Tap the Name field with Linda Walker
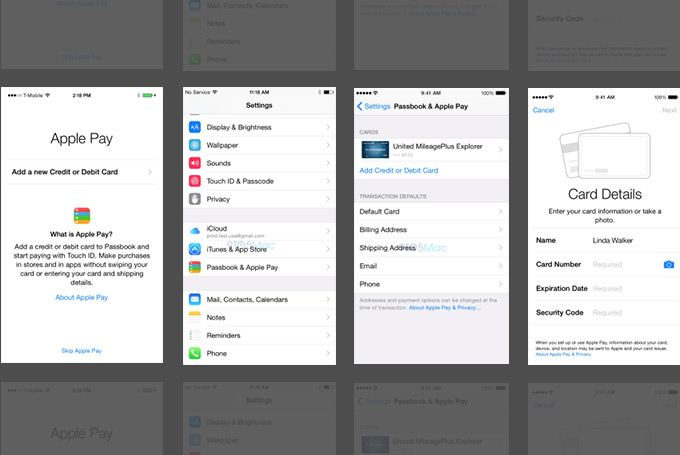The width and height of the screenshot is (680, 455). 604,240
